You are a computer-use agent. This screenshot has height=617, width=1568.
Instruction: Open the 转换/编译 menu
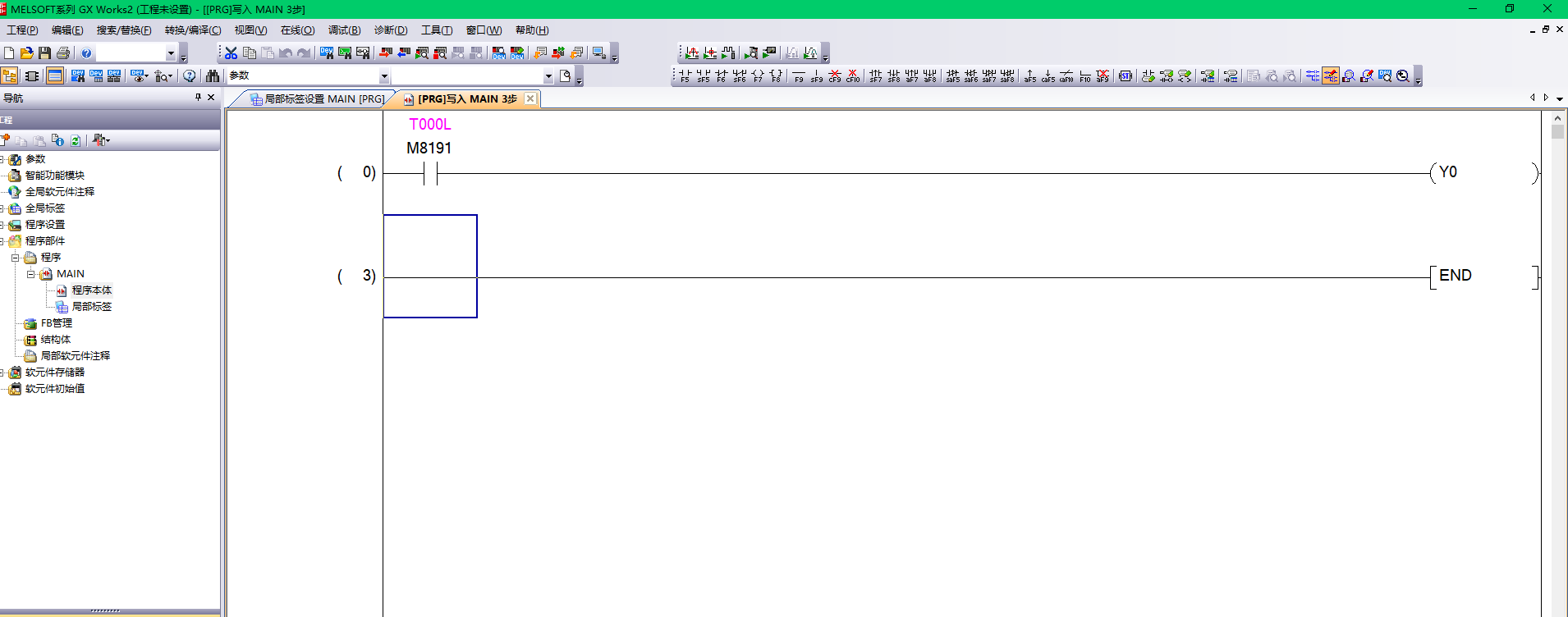[x=193, y=30]
